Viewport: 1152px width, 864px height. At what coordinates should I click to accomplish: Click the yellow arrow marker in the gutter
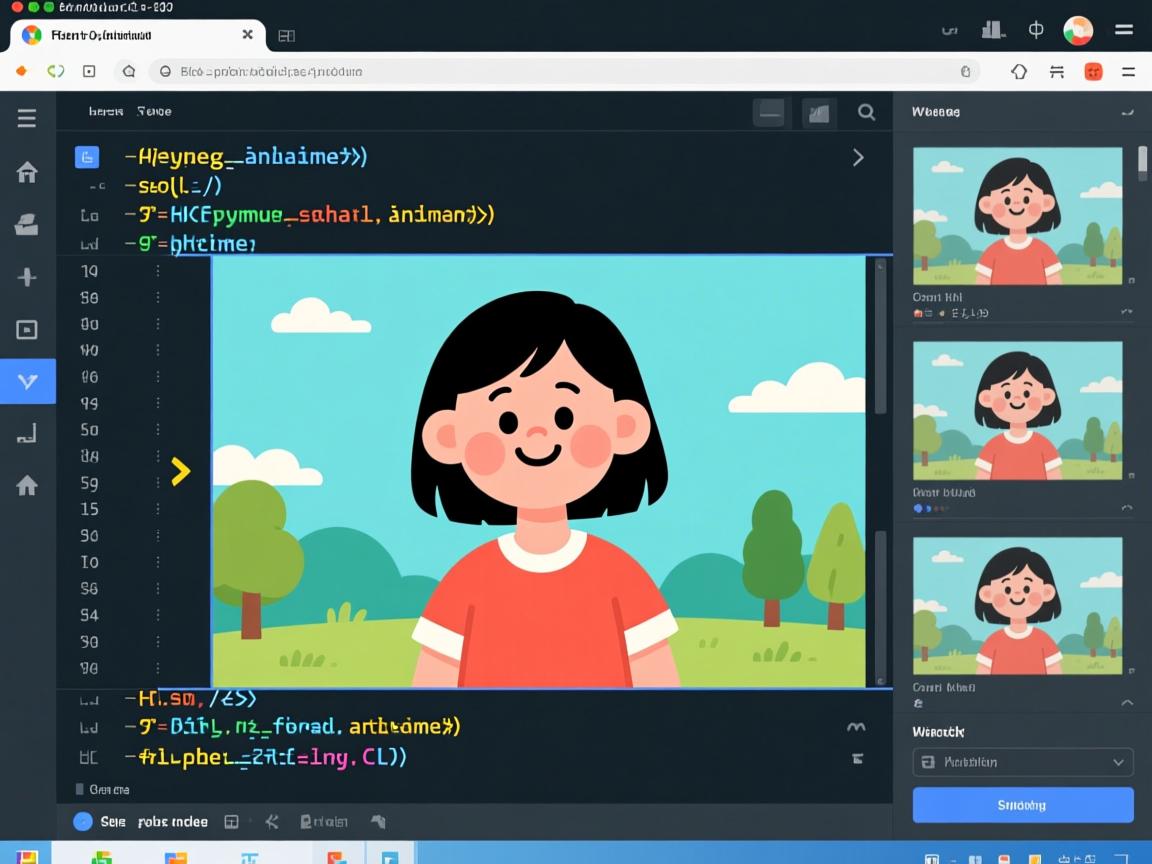(180, 471)
